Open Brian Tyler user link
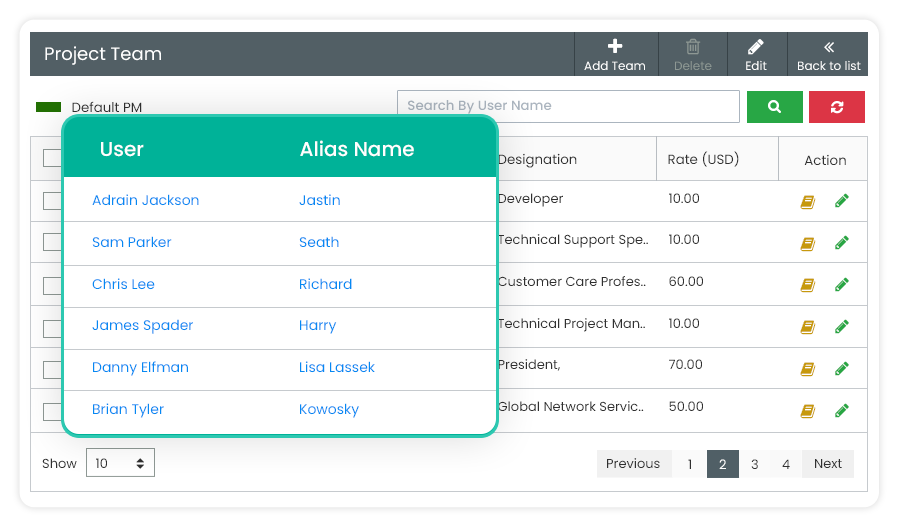Image resolution: width=900 pixels, height=518 pixels. [128, 409]
